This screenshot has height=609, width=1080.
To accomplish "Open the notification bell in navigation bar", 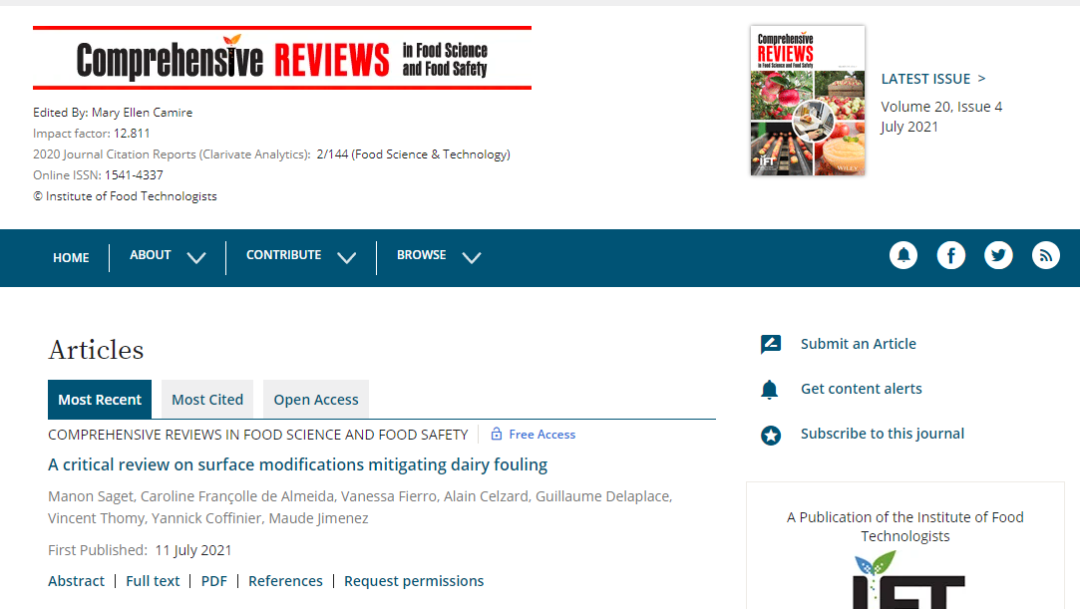I will (903, 256).
